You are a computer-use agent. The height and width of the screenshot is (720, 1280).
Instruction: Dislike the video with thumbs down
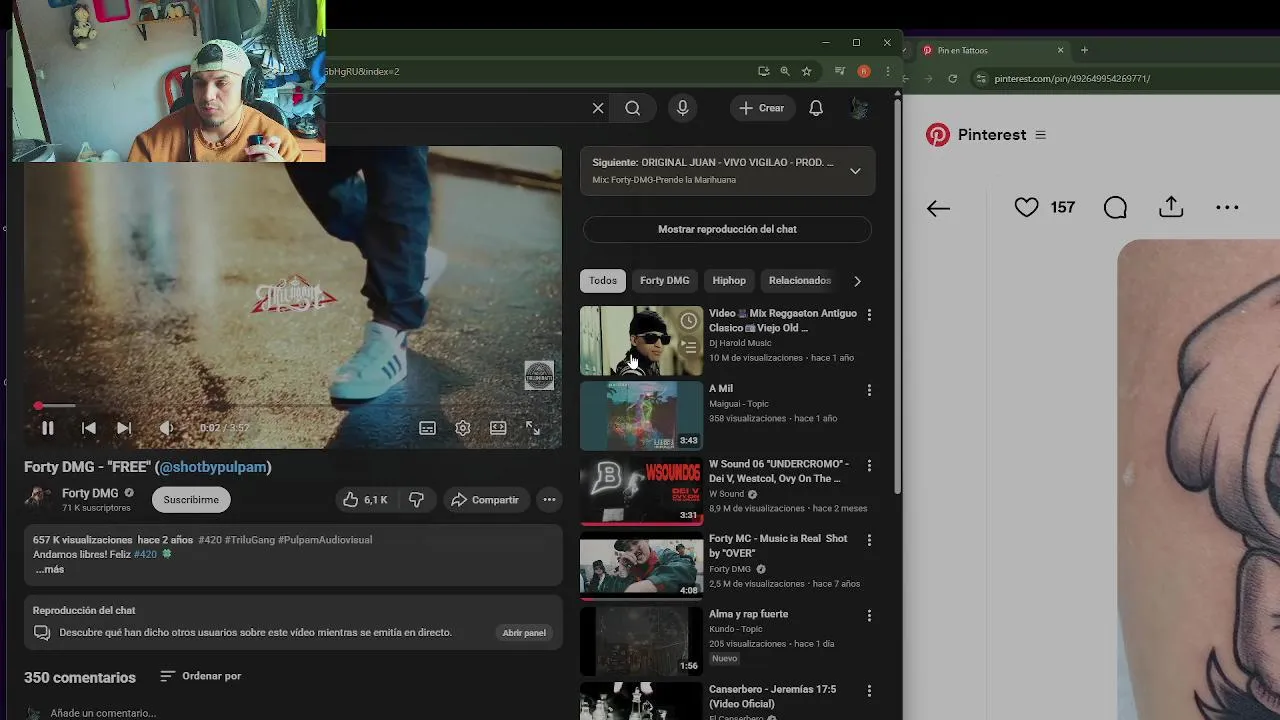(416, 500)
